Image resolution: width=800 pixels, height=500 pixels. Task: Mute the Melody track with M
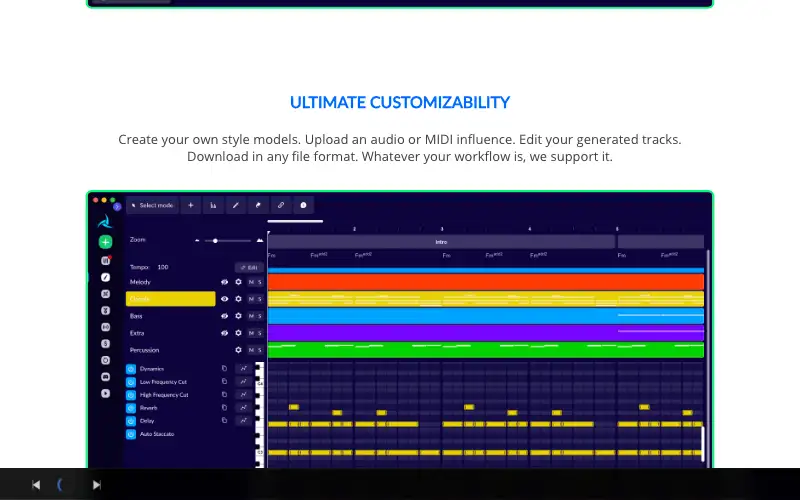(x=251, y=282)
